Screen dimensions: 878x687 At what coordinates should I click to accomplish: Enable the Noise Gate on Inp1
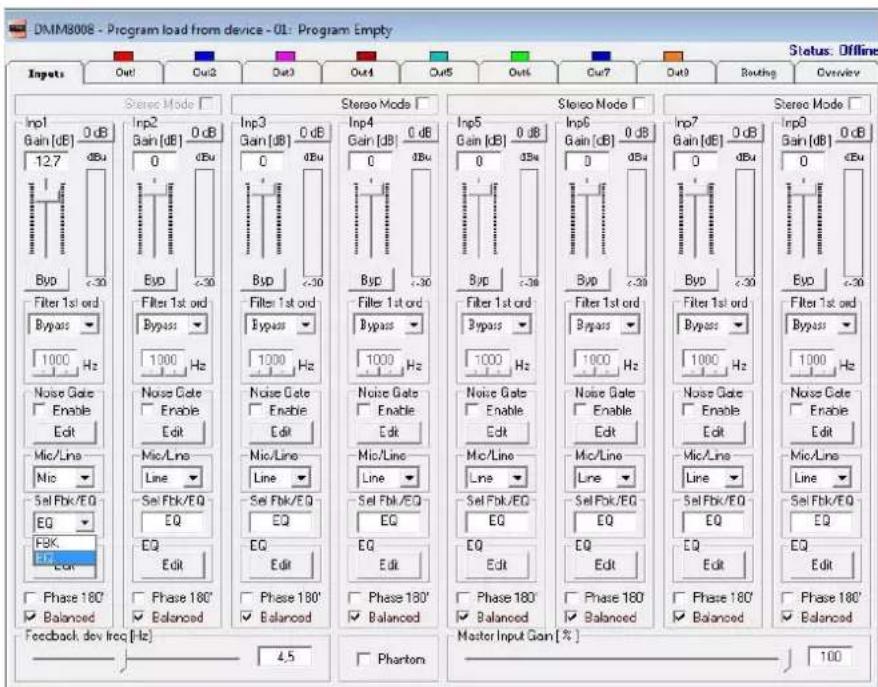tap(39, 410)
